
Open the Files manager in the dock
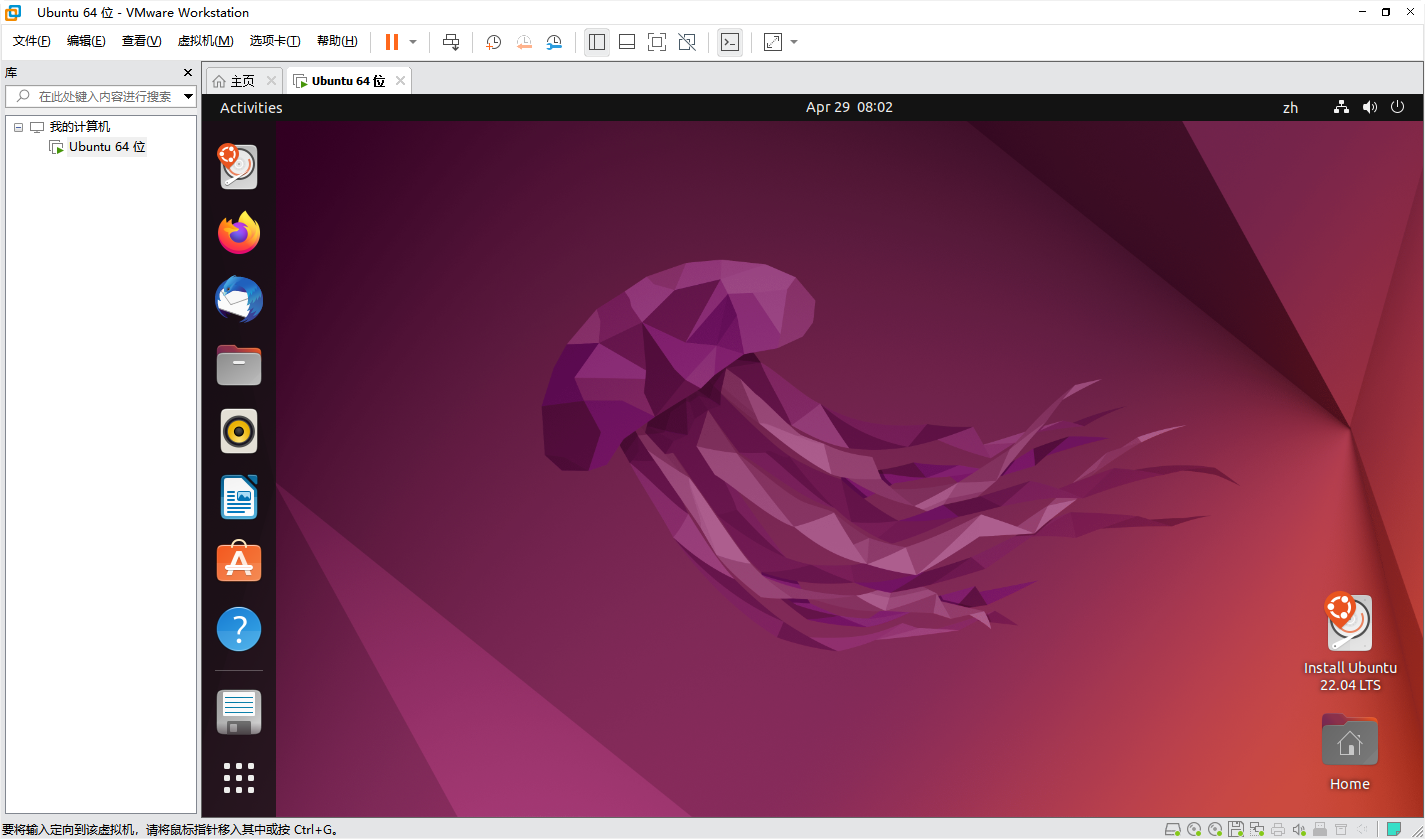tap(239, 365)
